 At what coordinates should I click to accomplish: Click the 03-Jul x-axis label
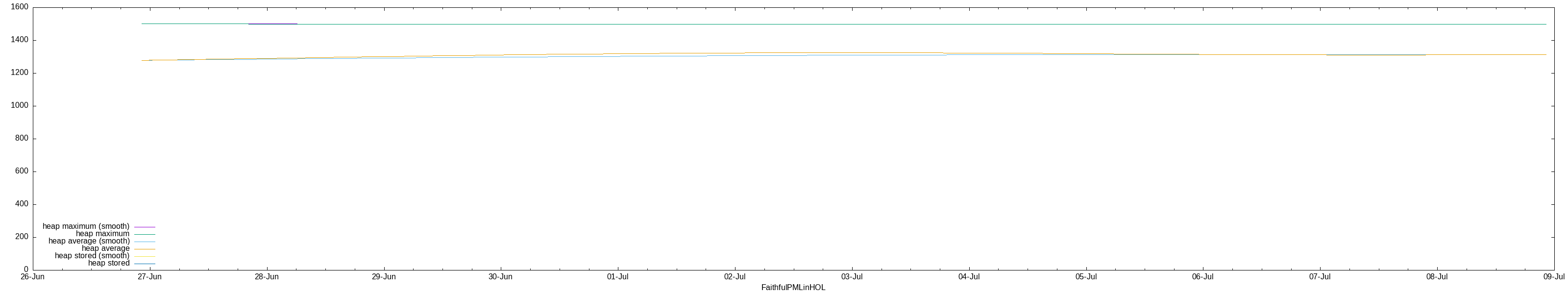[x=852, y=277]
